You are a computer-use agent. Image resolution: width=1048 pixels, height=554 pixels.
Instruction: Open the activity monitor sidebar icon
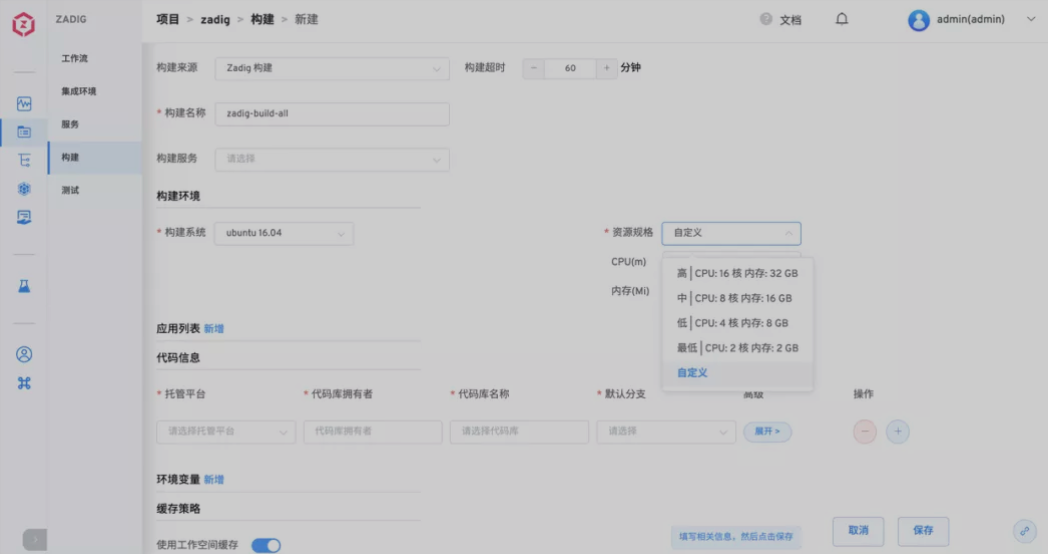24,104
